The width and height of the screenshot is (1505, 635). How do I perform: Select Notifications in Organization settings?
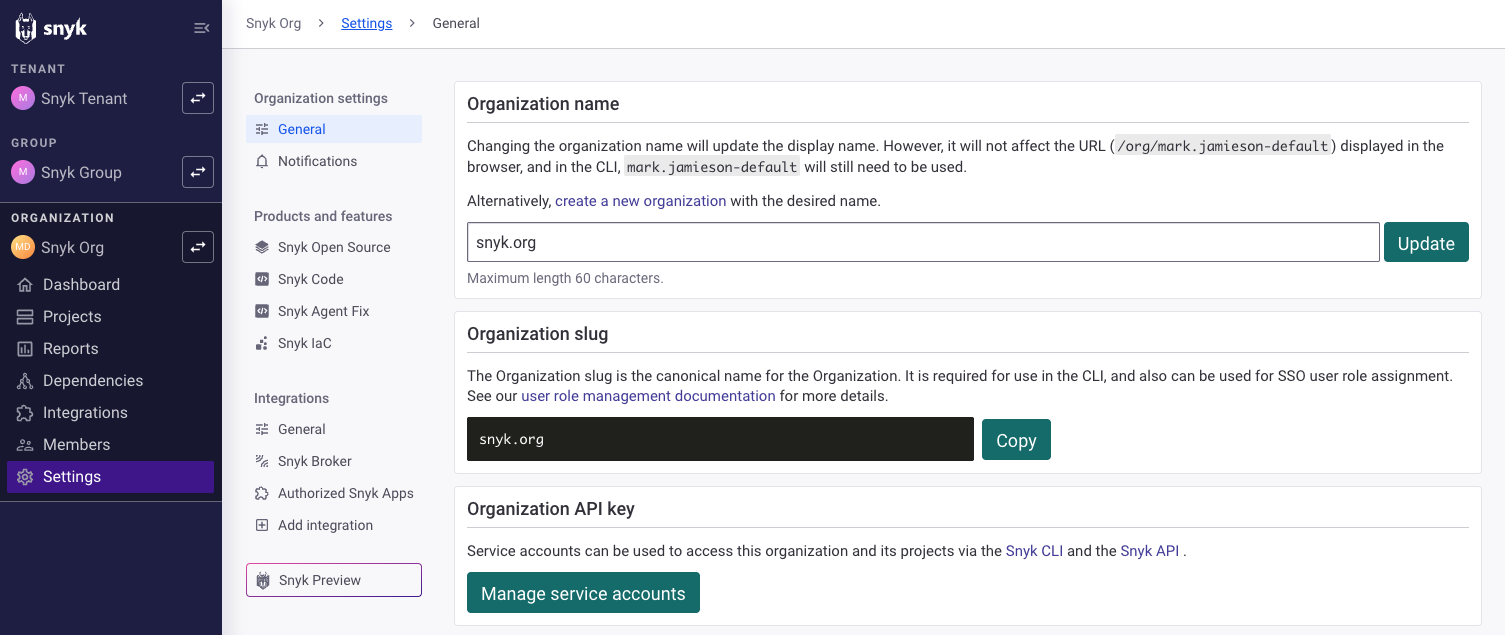click(x=317, y=161)
